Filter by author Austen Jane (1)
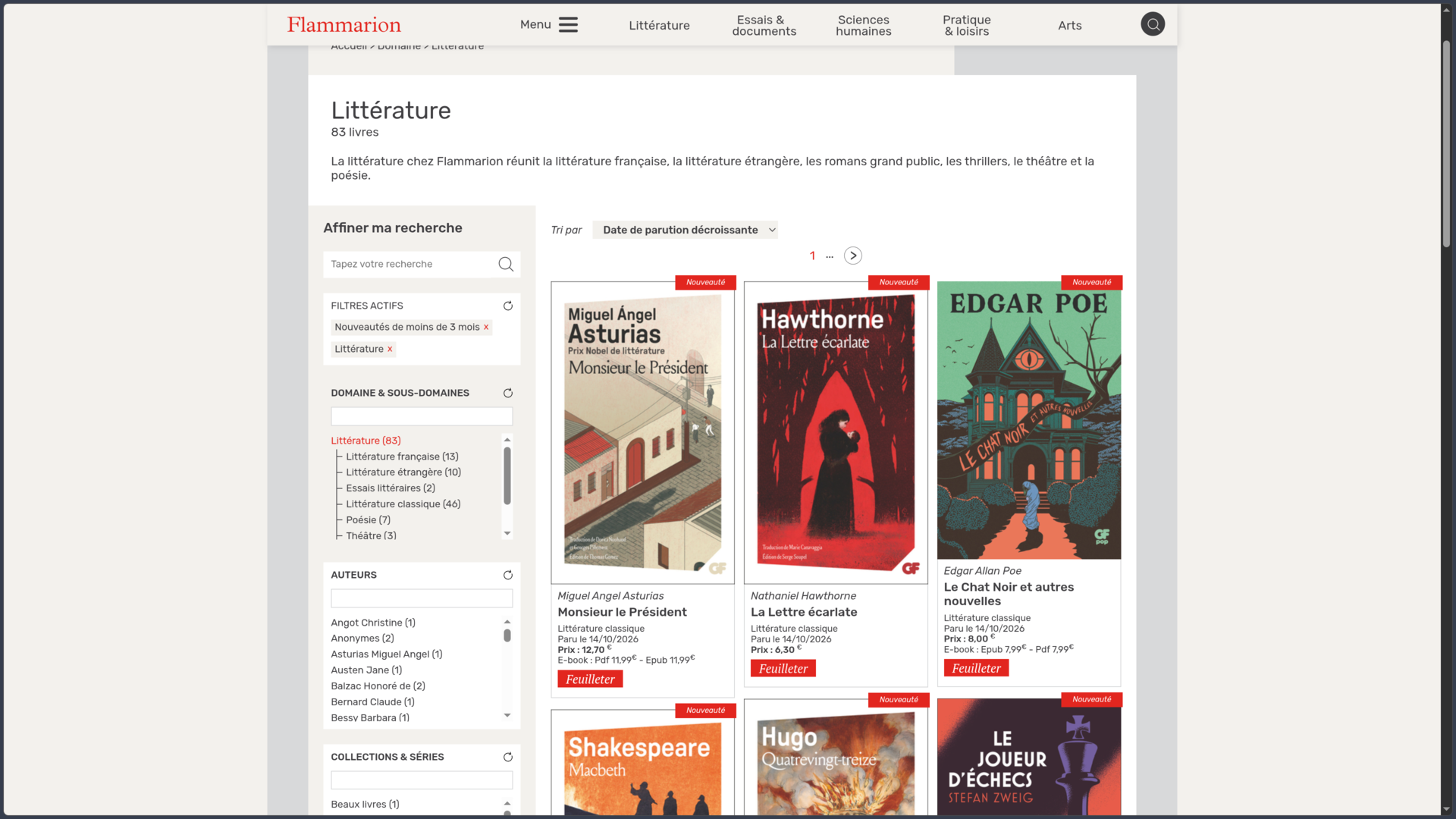The width and height of the screenshot is (1456, 819). coord(366,670)
